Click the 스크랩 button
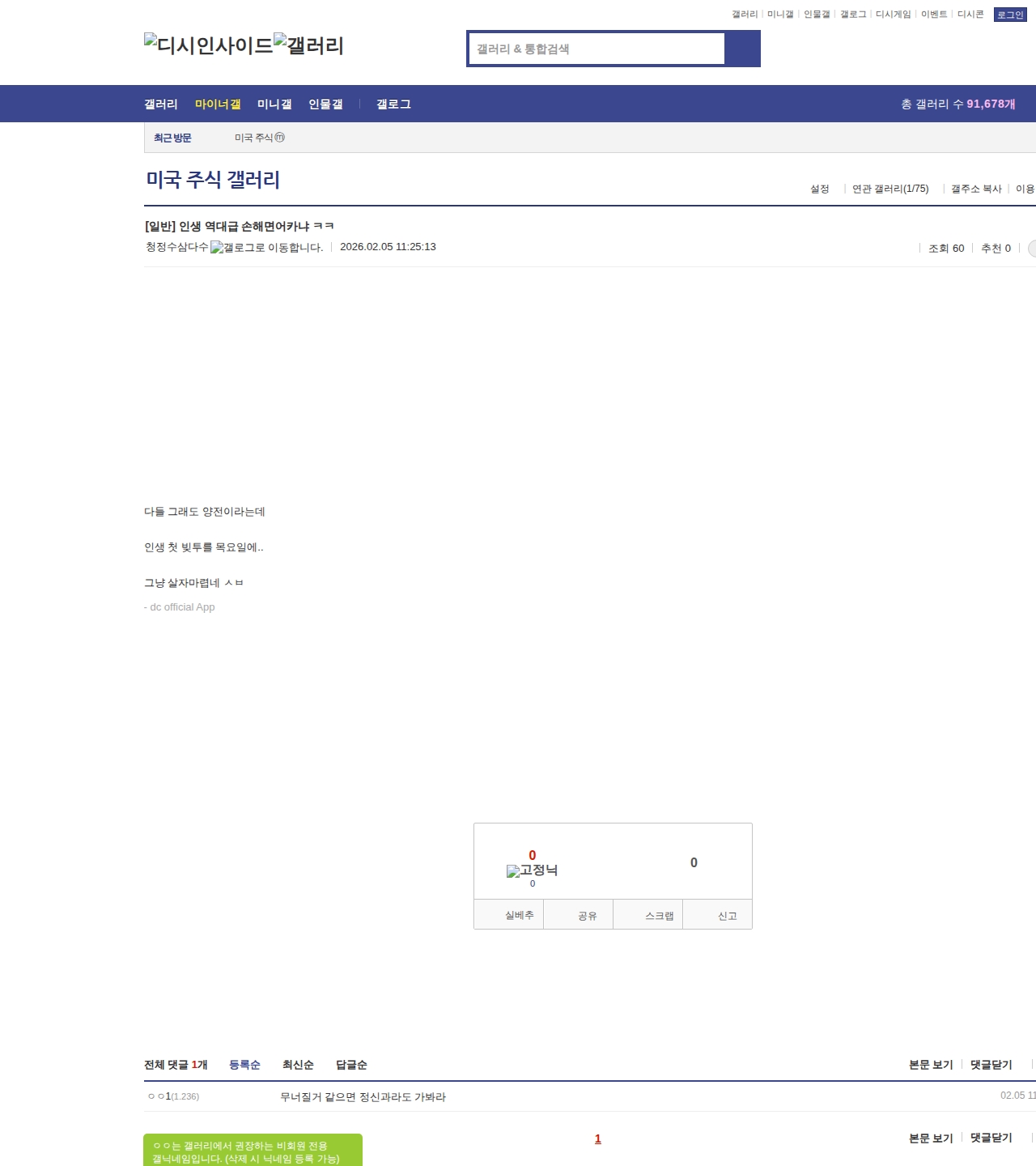Viewport: 1036px width, 1166px height. click(647, 914)
